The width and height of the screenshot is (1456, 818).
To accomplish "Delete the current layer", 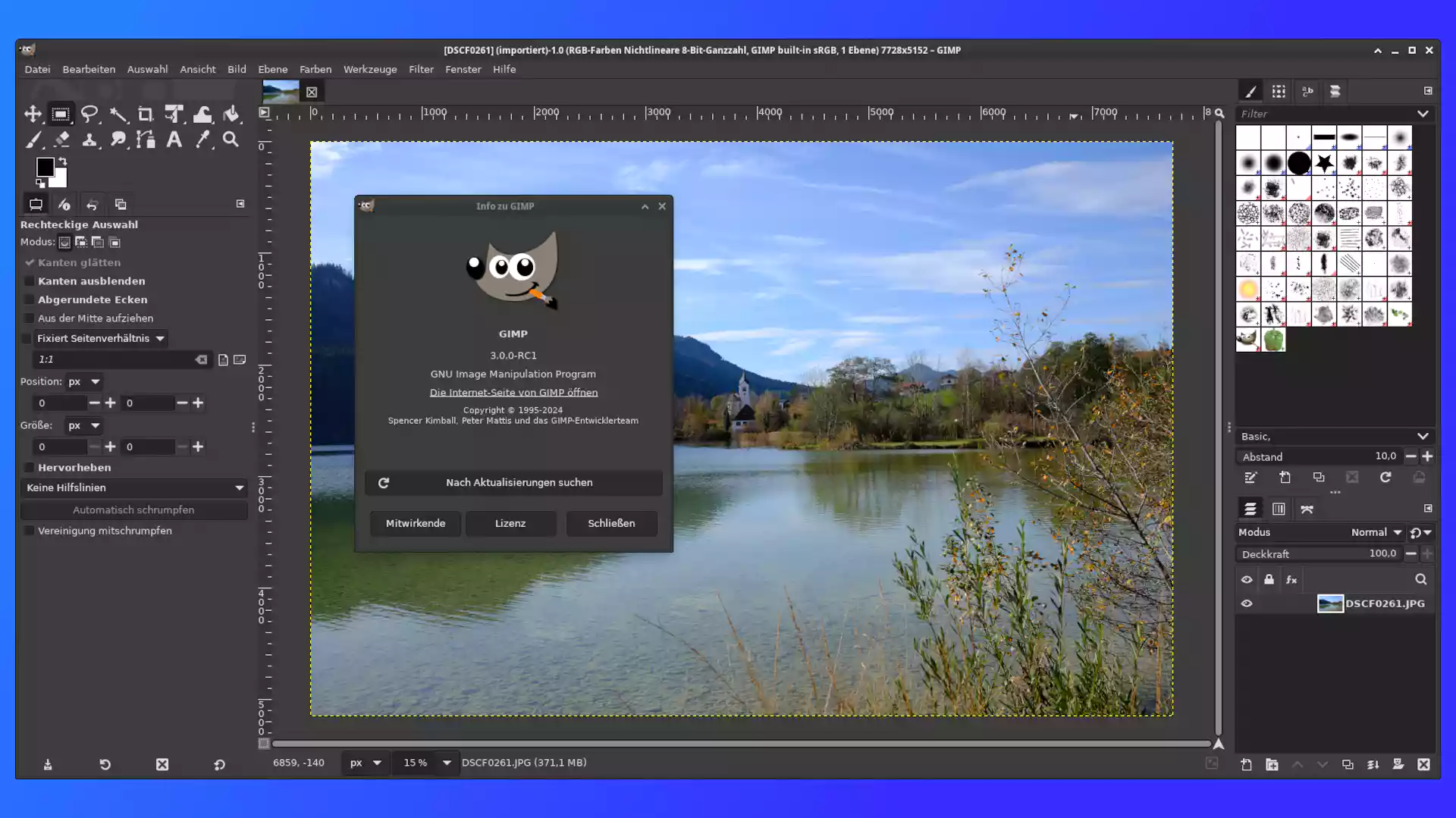I will (1423, 764).
